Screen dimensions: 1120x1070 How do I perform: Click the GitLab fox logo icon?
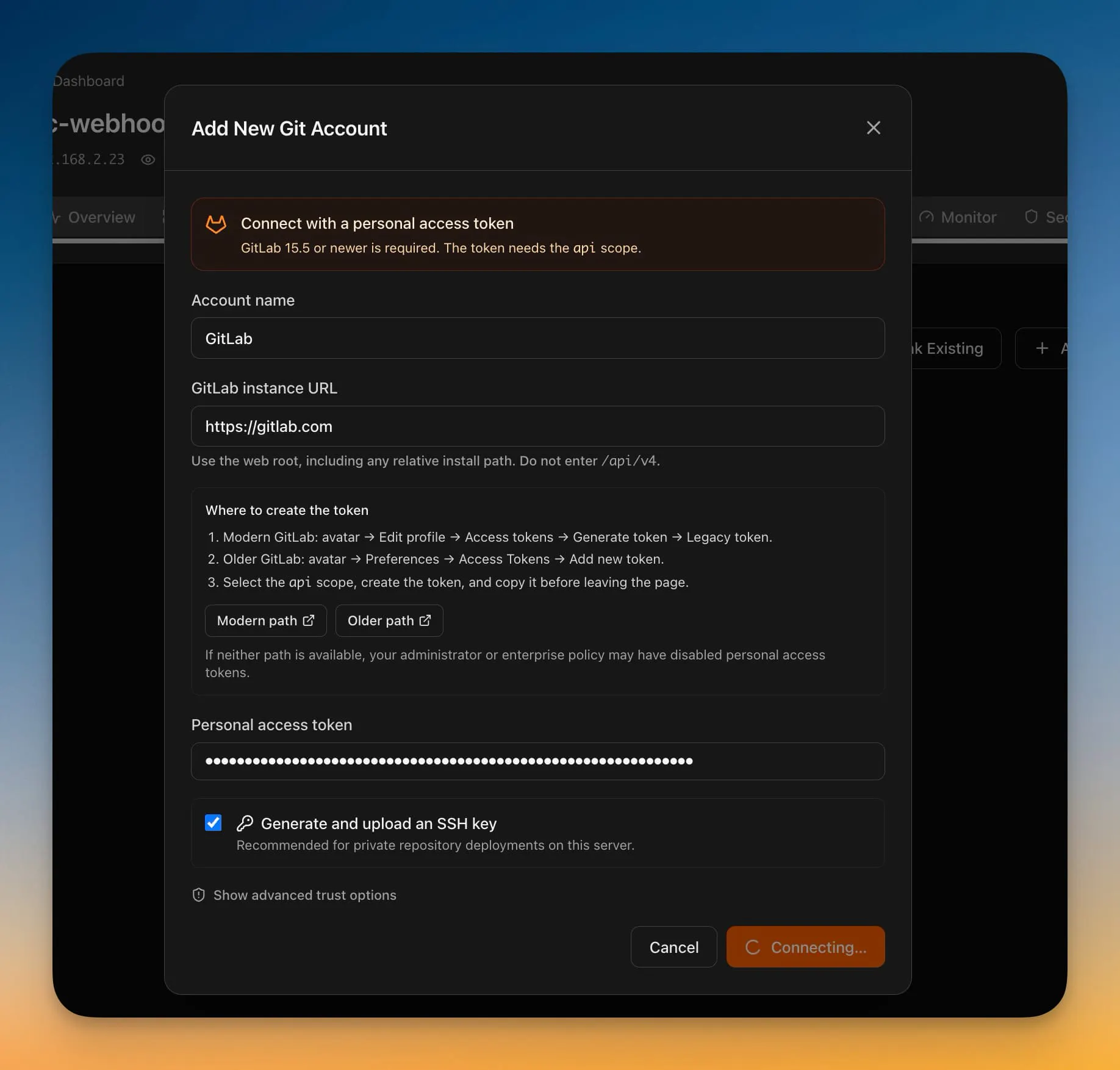click(216, 224)
